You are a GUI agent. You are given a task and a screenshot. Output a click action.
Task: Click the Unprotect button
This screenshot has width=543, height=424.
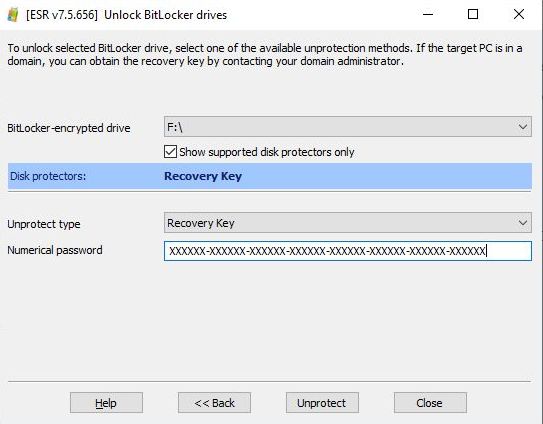pyautogui.click(x=322, y=403)
